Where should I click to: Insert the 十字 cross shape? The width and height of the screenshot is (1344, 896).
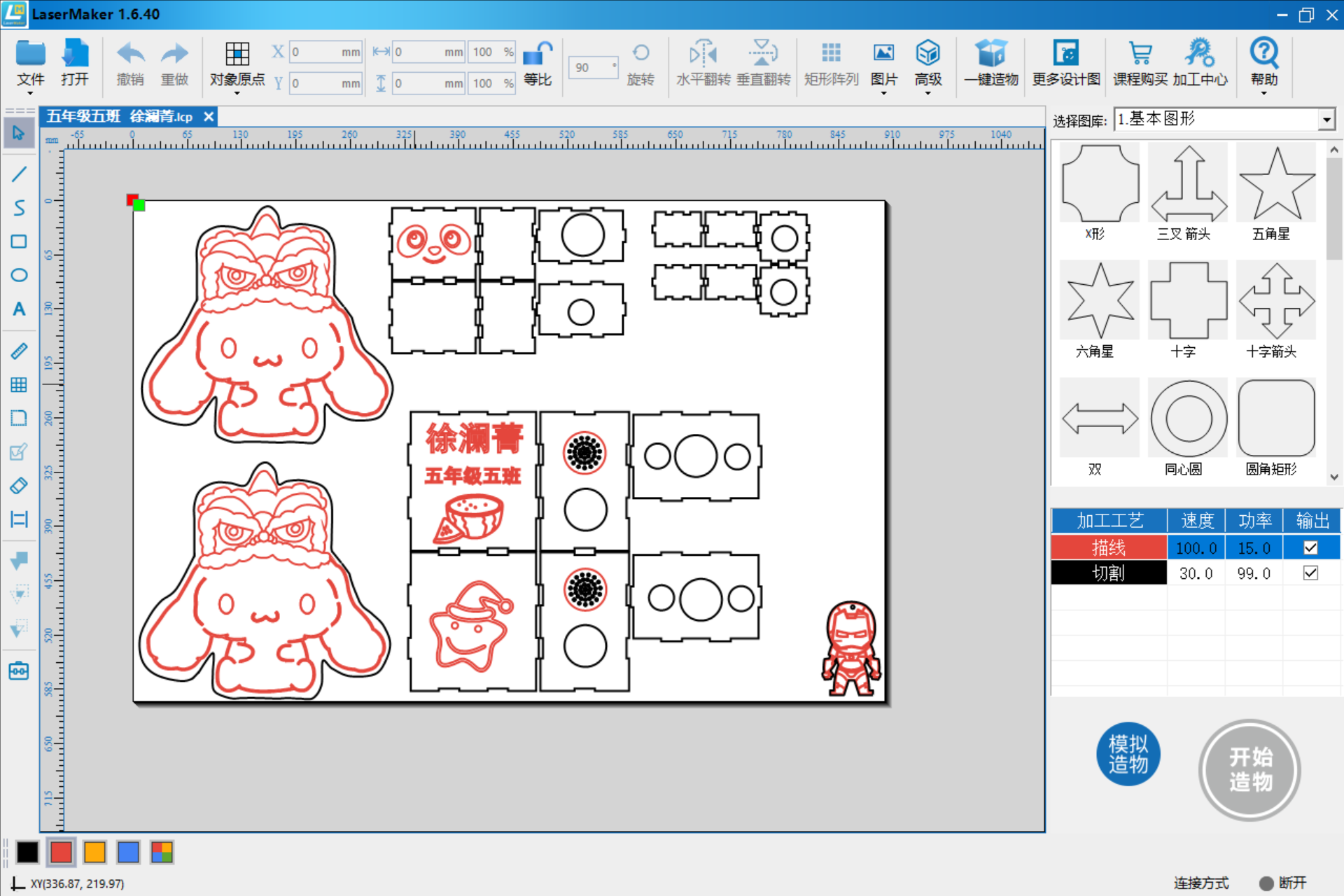1188,301
